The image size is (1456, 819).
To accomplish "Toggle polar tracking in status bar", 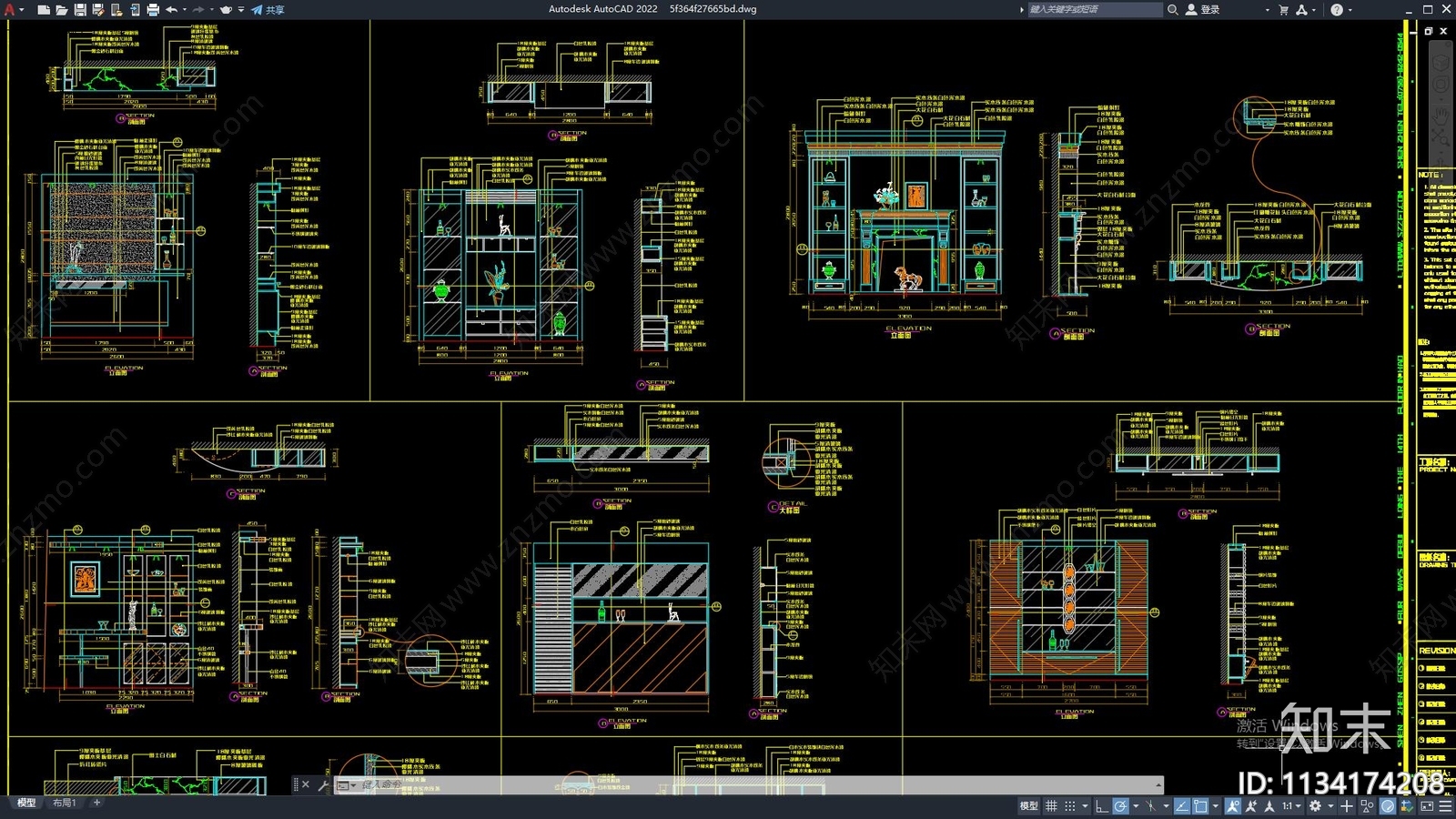I will [x=1120, y=805].
